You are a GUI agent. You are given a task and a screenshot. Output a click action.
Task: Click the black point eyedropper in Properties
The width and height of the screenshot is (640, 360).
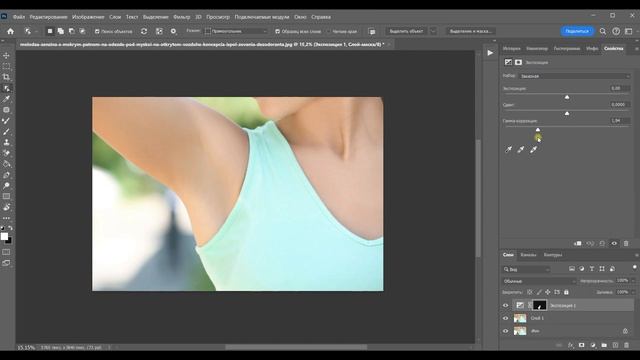pos(508,150)
